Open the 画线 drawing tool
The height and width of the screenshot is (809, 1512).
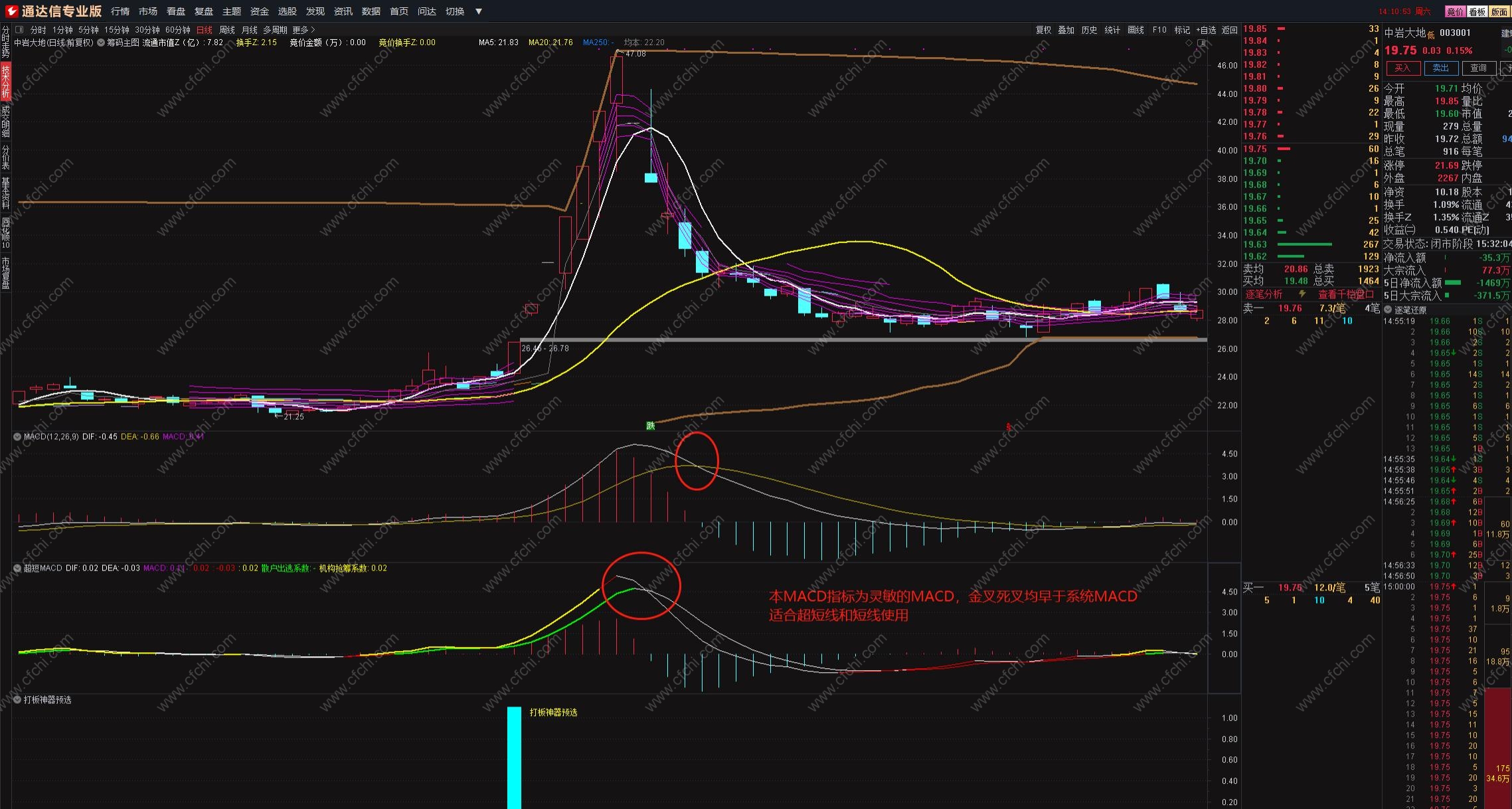[1136, 30]
